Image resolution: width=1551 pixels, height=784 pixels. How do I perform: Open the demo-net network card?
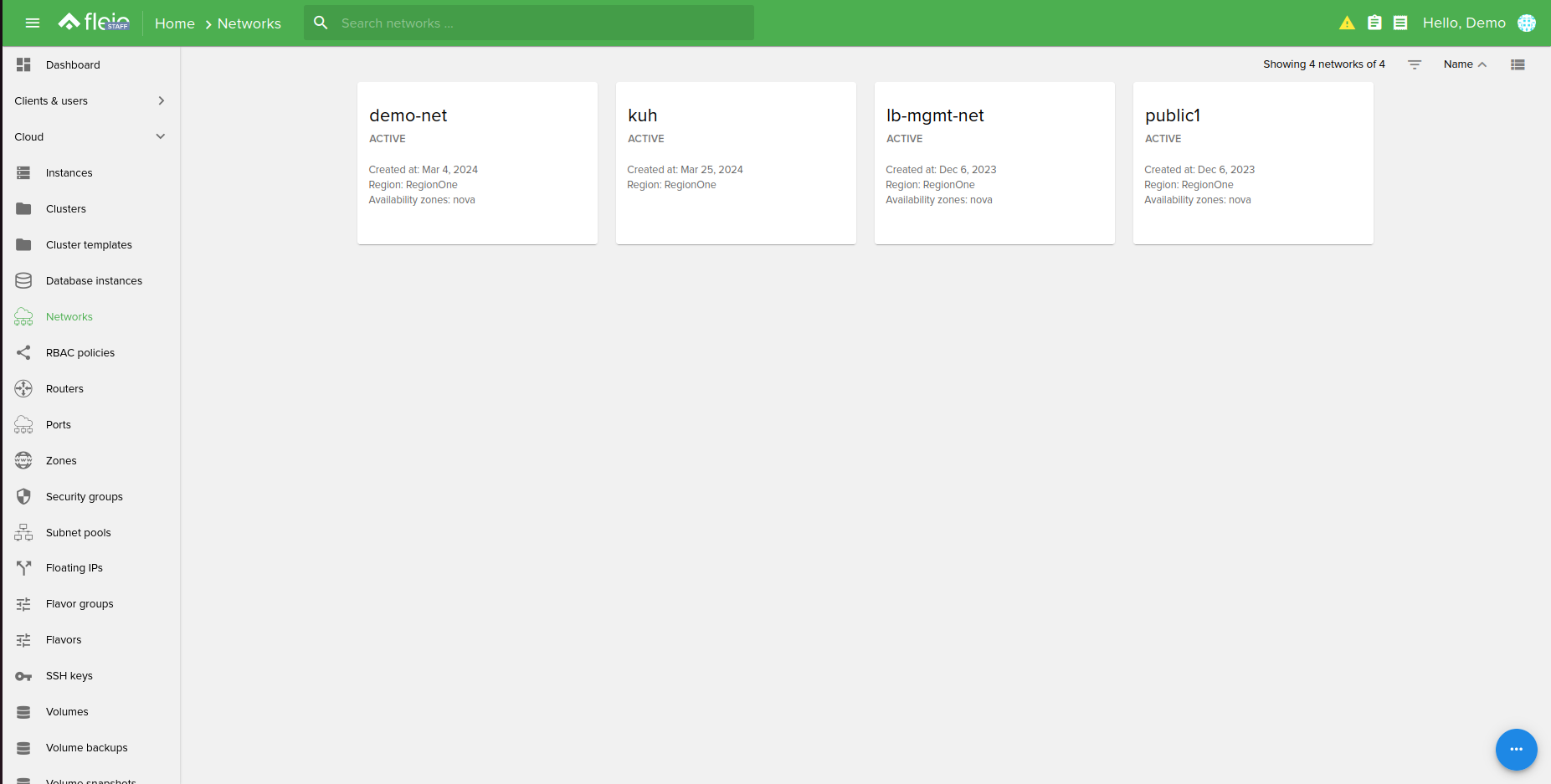point(477,162)
